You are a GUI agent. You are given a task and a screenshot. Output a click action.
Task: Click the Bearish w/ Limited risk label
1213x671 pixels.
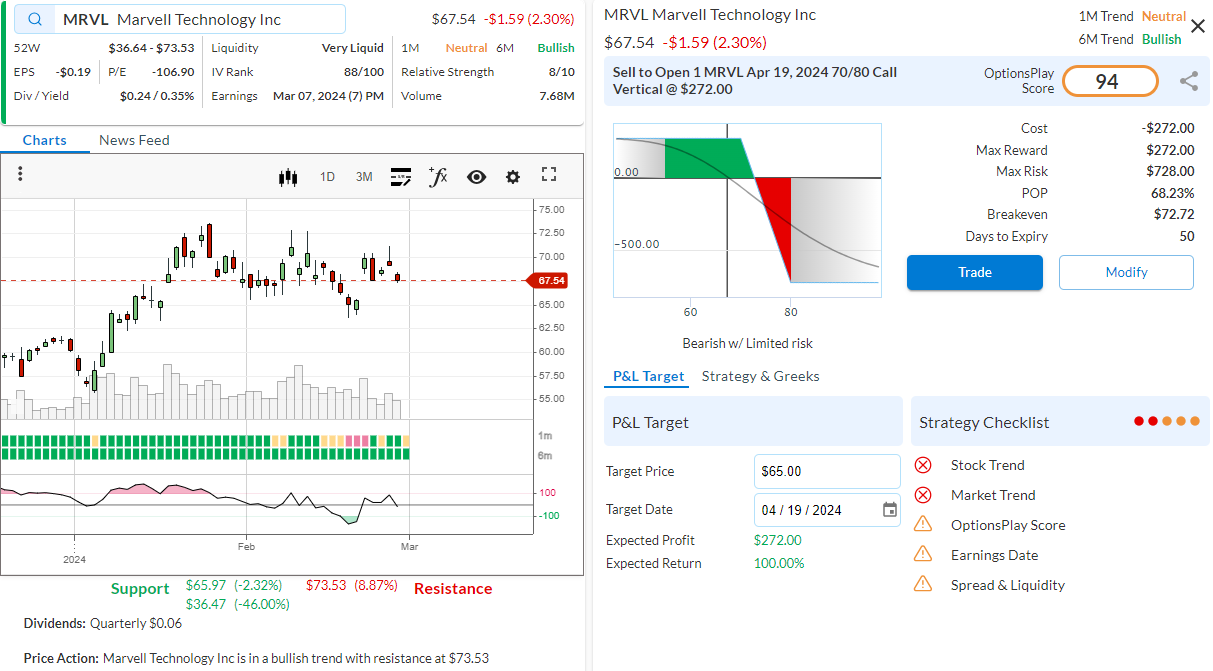(748, 343)
